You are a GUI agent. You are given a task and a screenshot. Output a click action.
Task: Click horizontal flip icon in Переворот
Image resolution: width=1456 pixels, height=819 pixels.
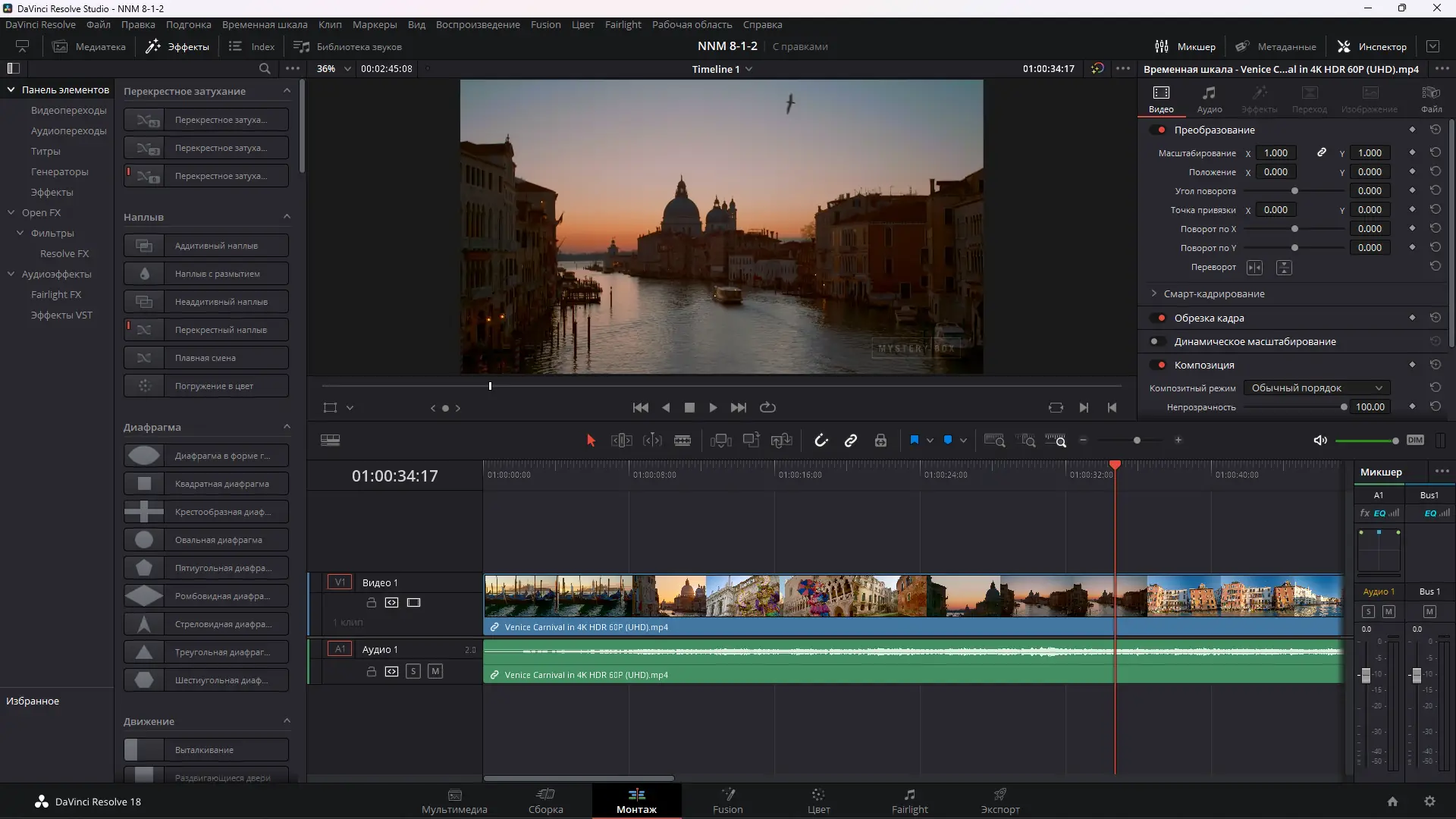click(1254, 268)
